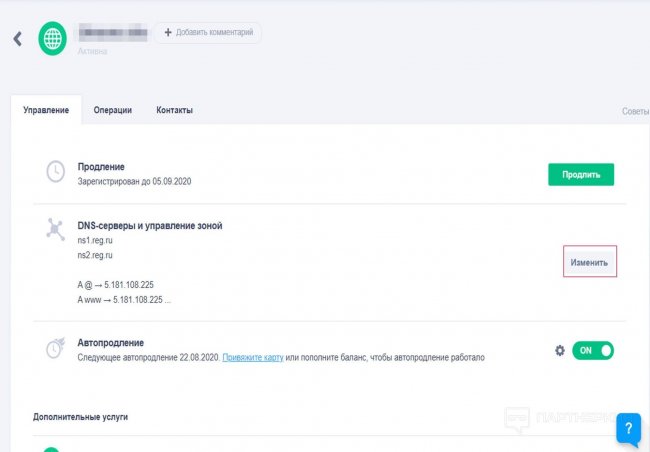Open the blue question mark help widget

pos(628,428)
